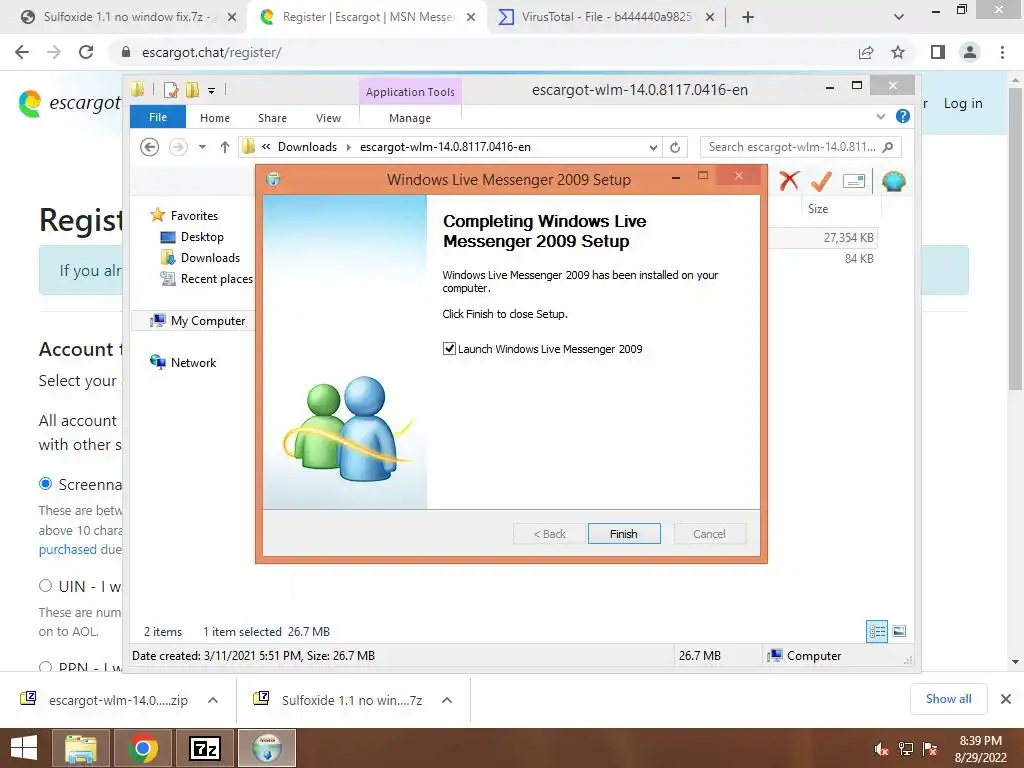1024x768 pixels.
Task: Open File Explorer from the taskbar
Action: (x=80, y=748)
